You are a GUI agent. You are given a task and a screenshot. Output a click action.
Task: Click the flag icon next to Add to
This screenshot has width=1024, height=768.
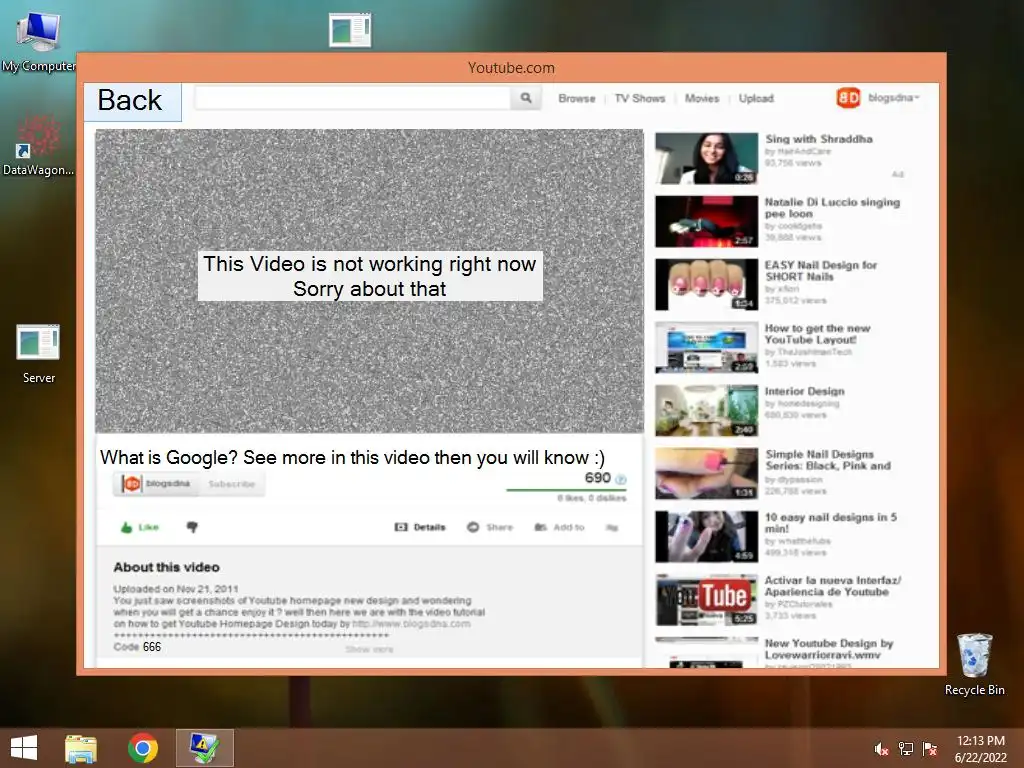[611, 528]
